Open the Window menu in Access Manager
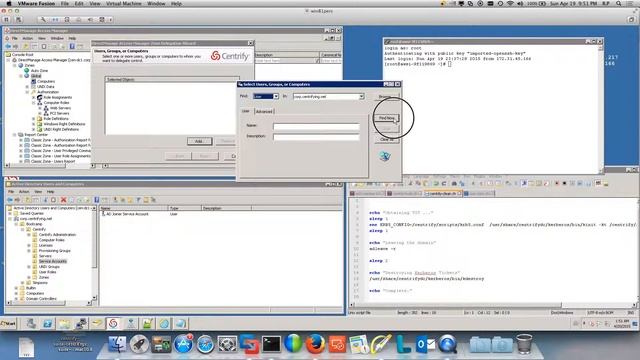This screenshot has height=360, width=640. (x=57, y=38)
